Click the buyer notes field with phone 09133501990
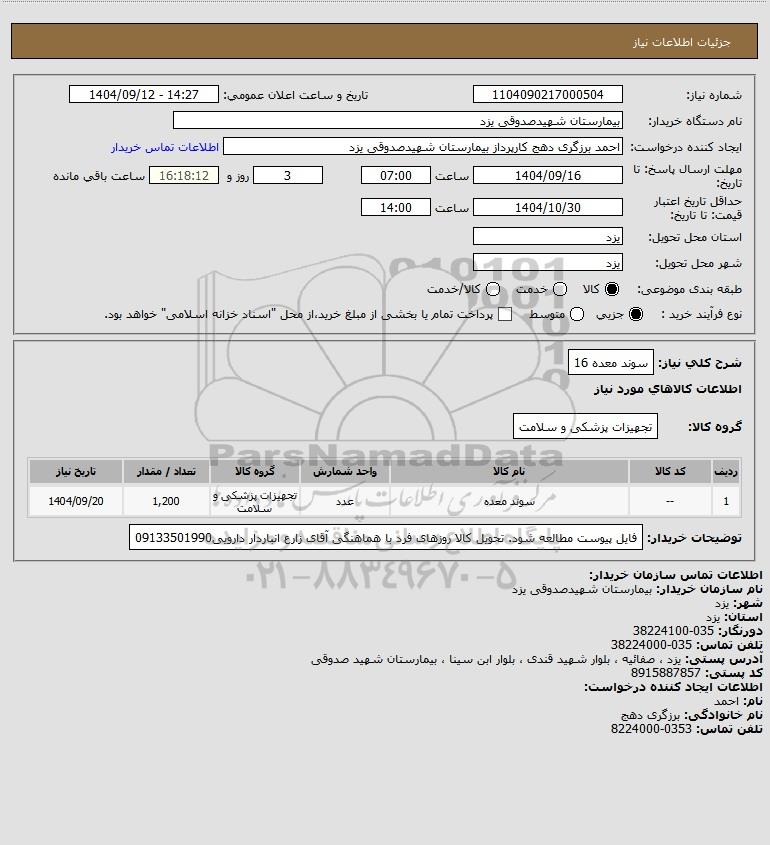Viewport: 770px width, 845px height. pyautogui.click(x=386, y=537)
